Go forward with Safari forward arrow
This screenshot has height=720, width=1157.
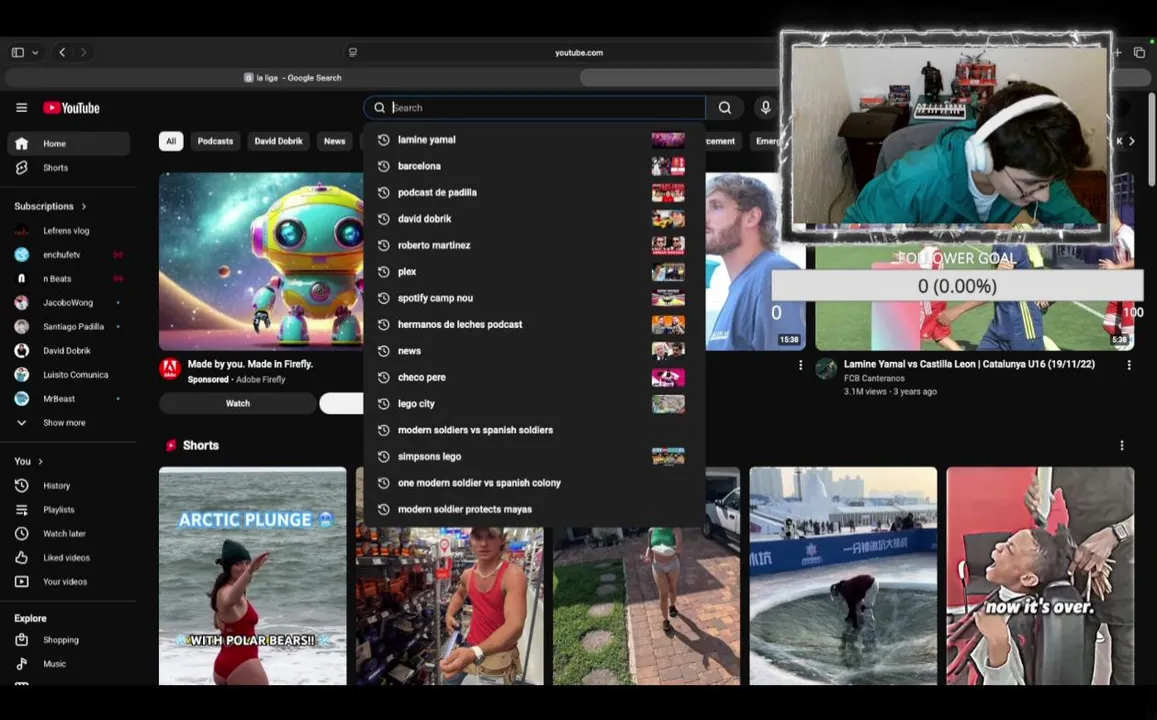coord(83,52)
